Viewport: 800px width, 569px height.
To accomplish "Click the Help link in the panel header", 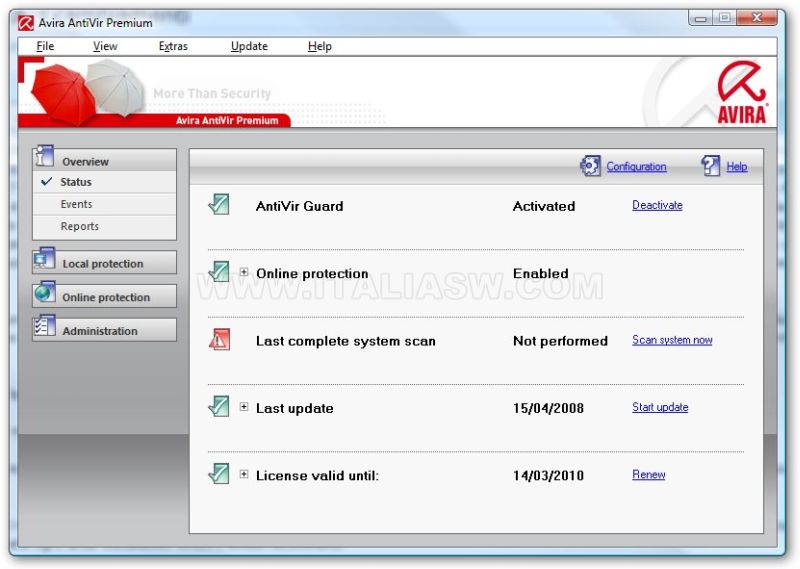I will [x=737, y=167].
